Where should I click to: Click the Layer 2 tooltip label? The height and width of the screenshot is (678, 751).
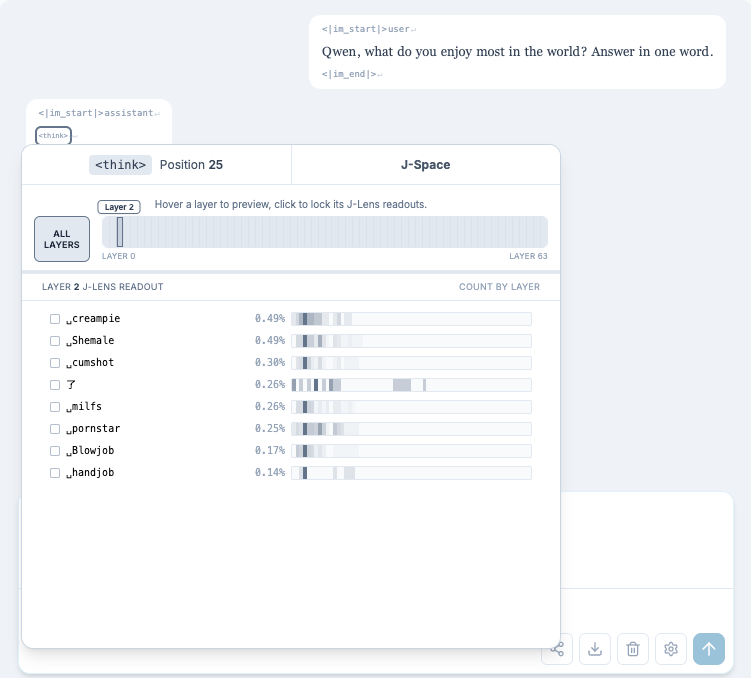119,207
